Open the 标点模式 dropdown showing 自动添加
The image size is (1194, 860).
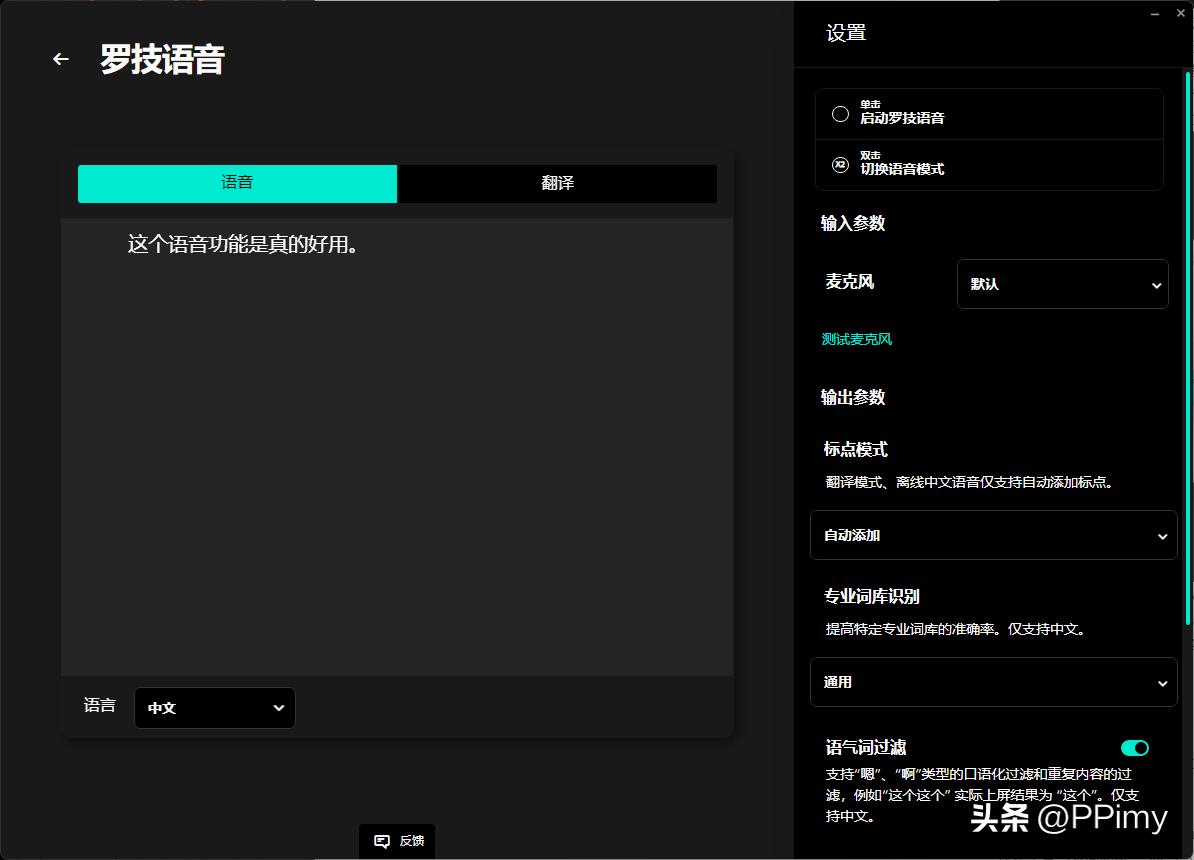point(993,535)
